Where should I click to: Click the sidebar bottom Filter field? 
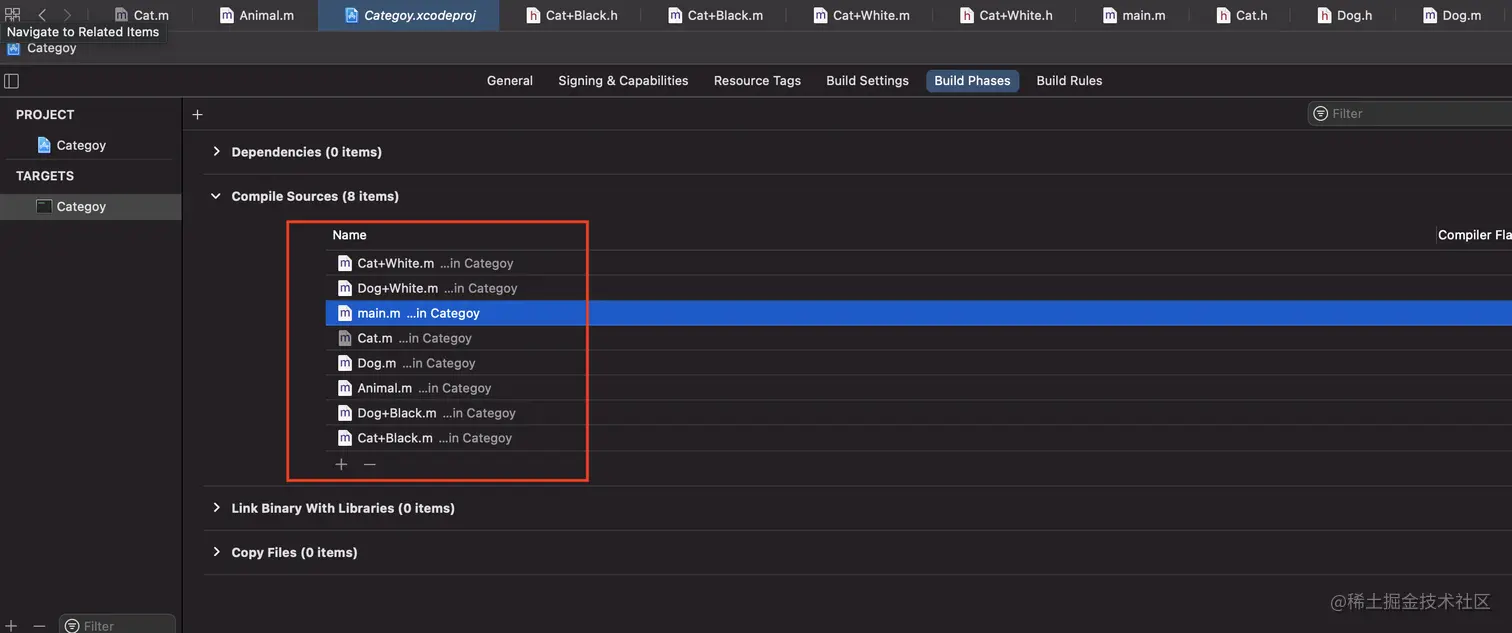(117, 626)
